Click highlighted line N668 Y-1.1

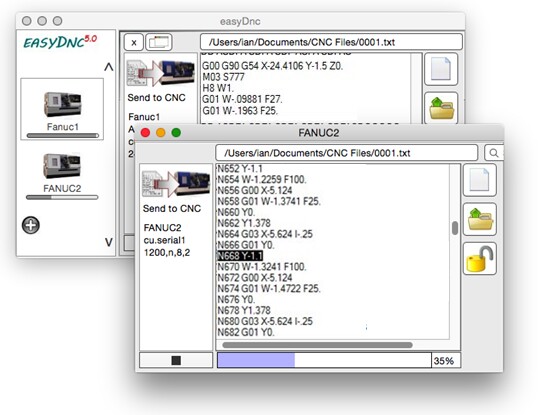pos(240,256)
